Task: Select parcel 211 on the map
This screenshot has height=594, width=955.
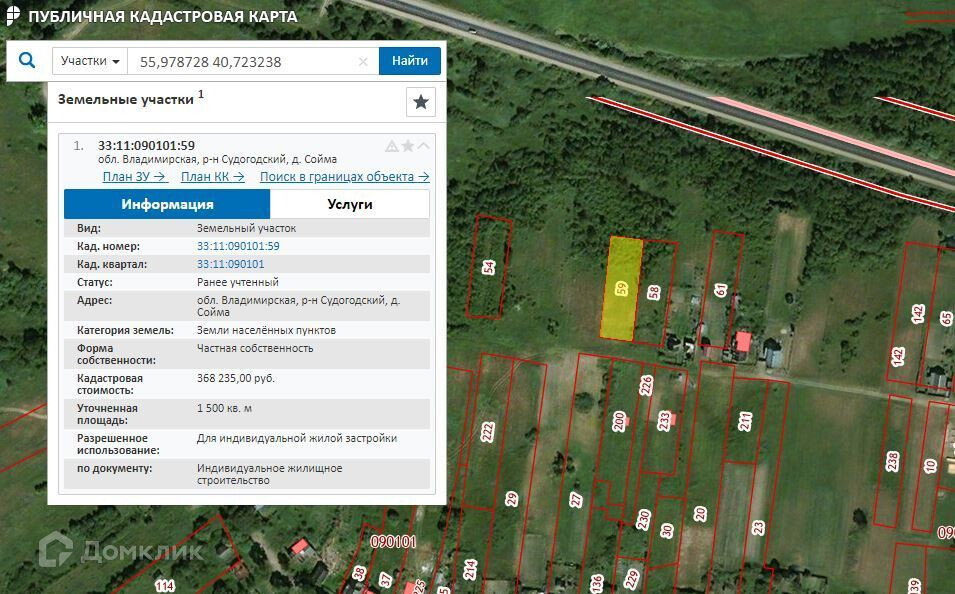Action: point(746,421)
